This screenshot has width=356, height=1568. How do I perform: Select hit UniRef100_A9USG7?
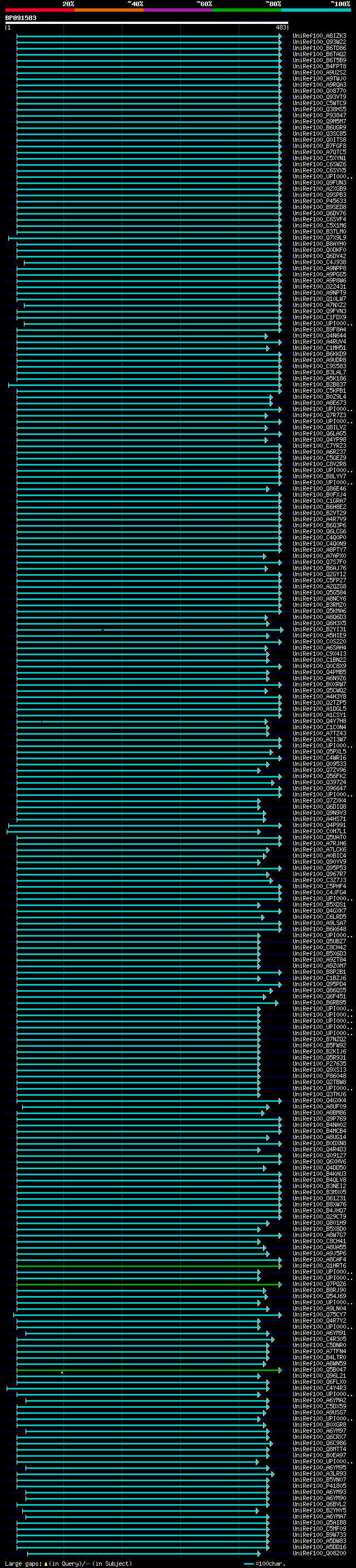tap(319, 1413)
